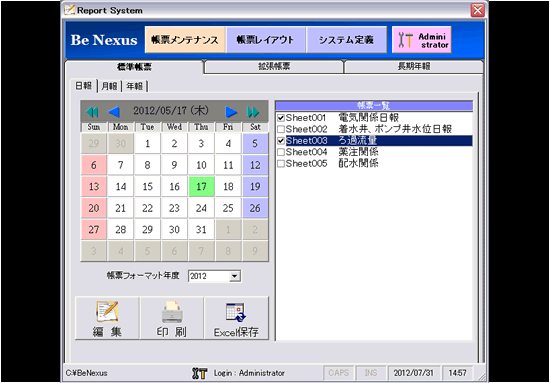
Task: Open the 帳票レイアウト menu
Action: [266, 40]
